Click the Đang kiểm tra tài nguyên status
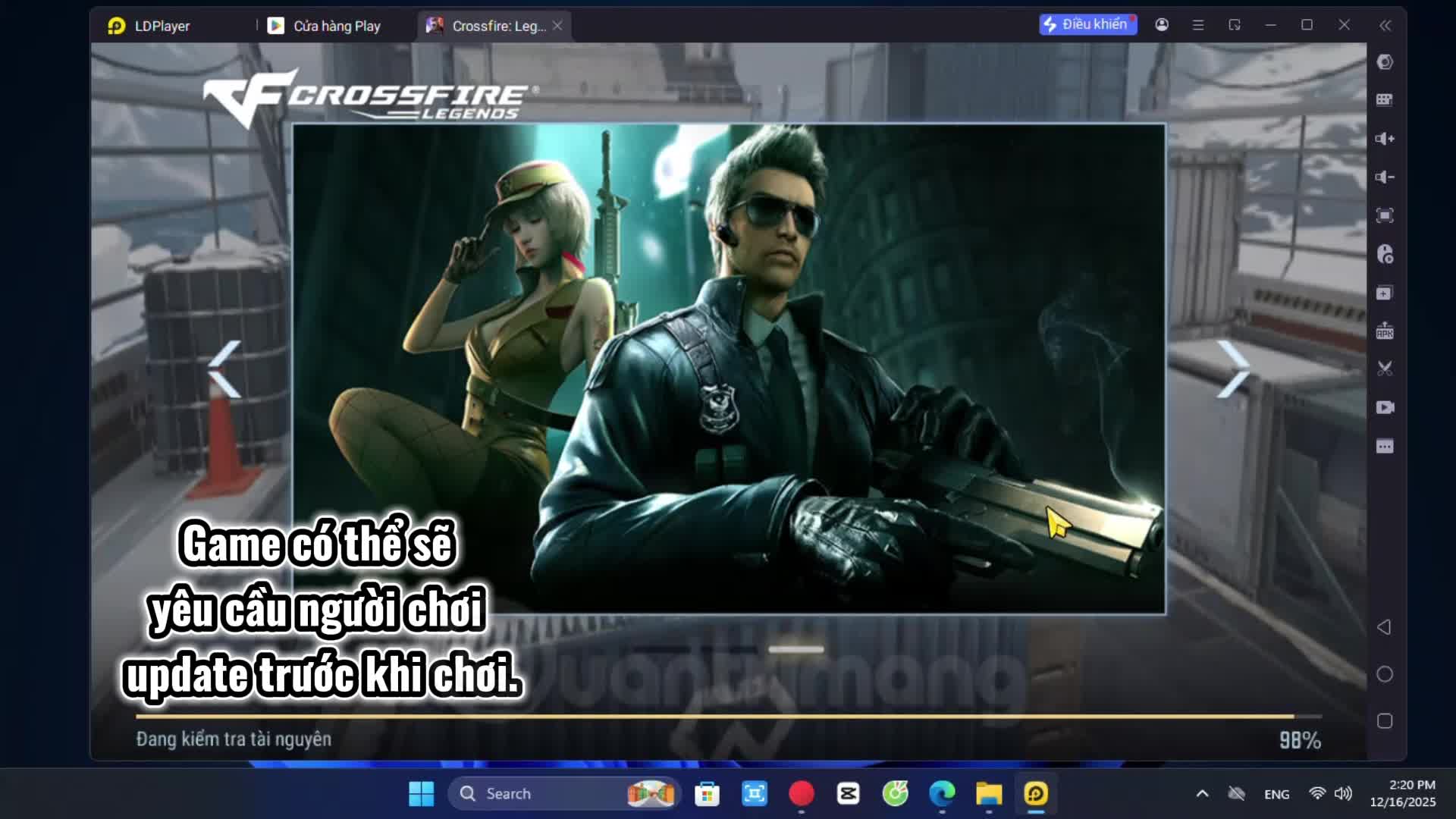The height and width of the screenshot is (819, 1456). [x=234, y=739]
